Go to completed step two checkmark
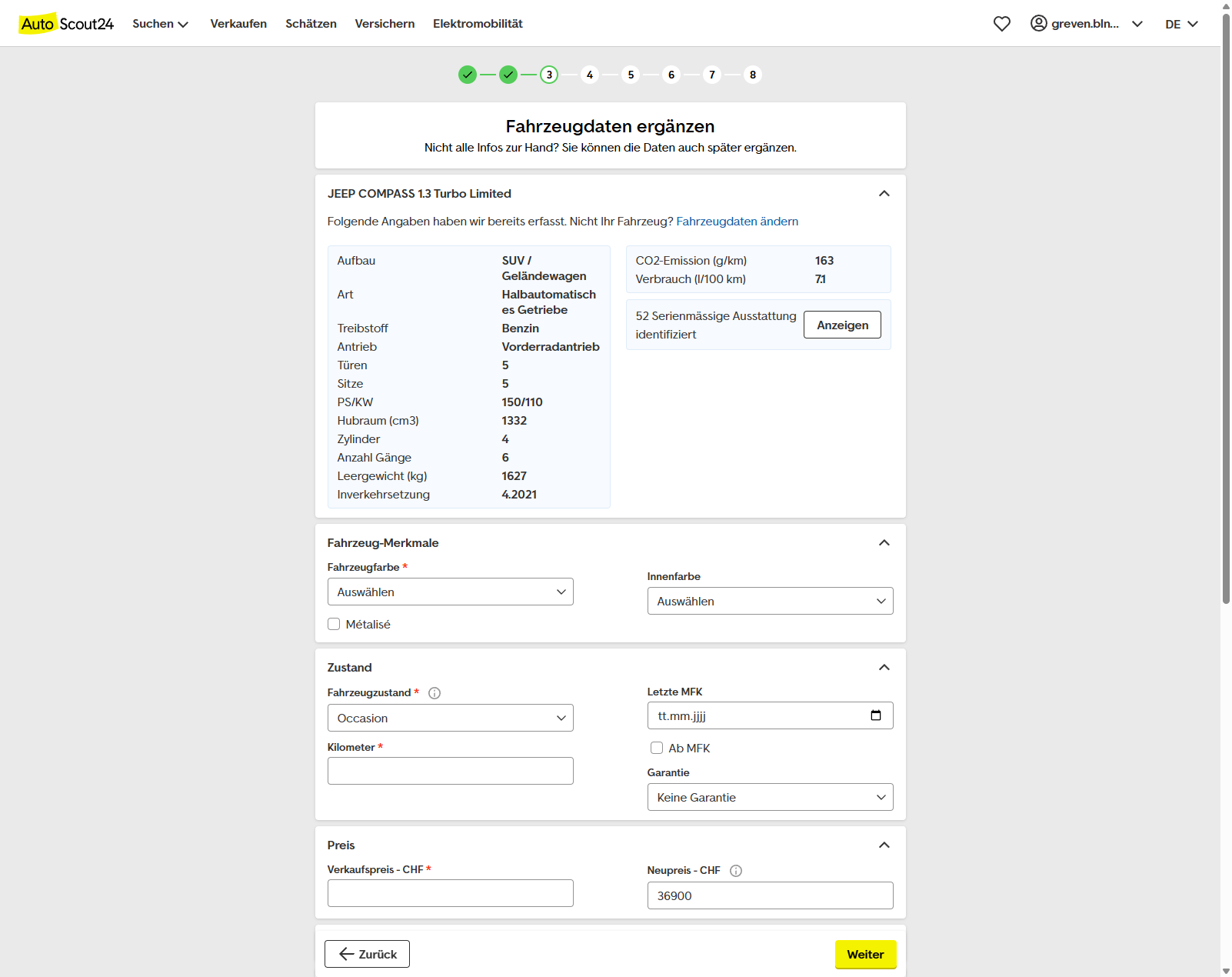 click(x=508, y=75)
